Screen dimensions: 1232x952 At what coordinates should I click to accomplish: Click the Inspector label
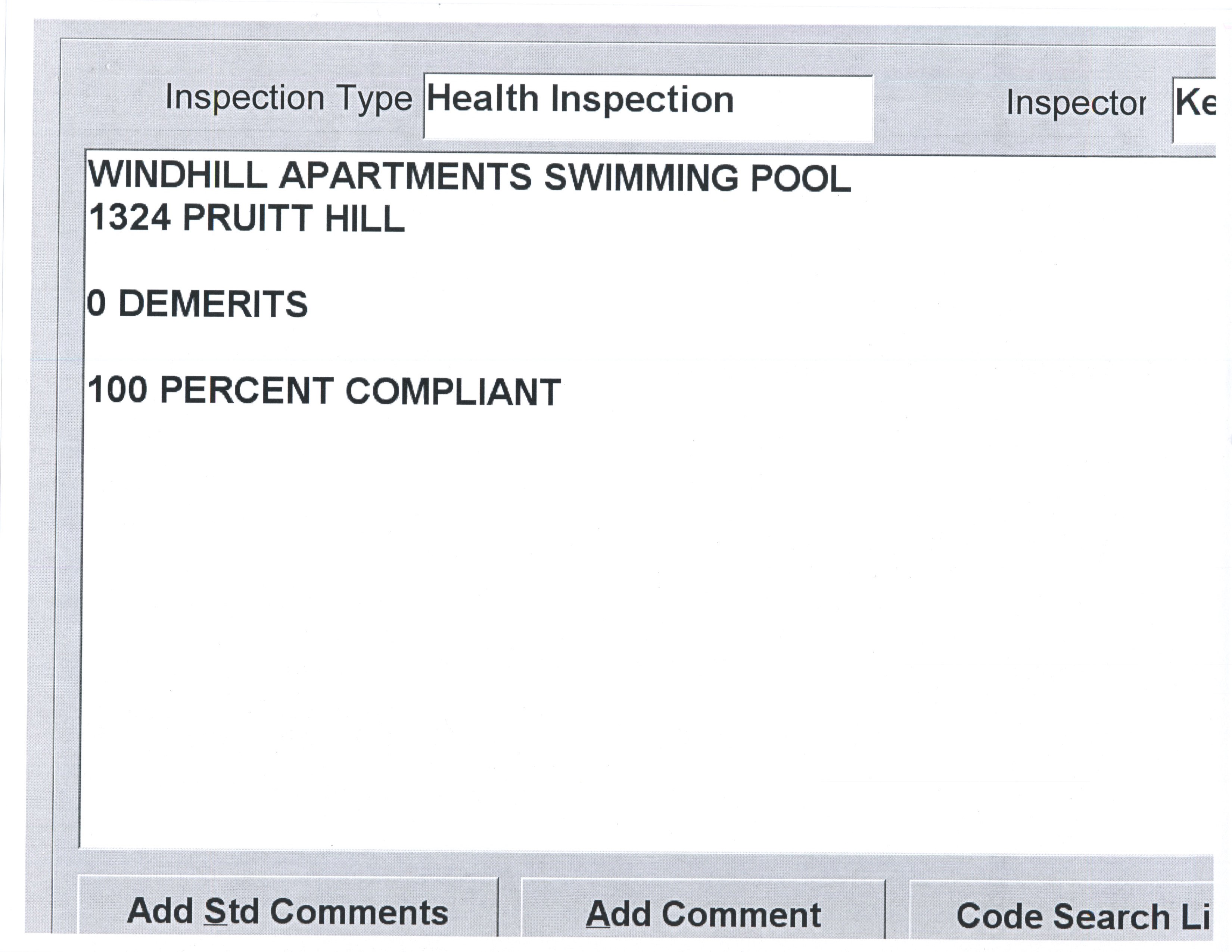[x=1076, y=103]
